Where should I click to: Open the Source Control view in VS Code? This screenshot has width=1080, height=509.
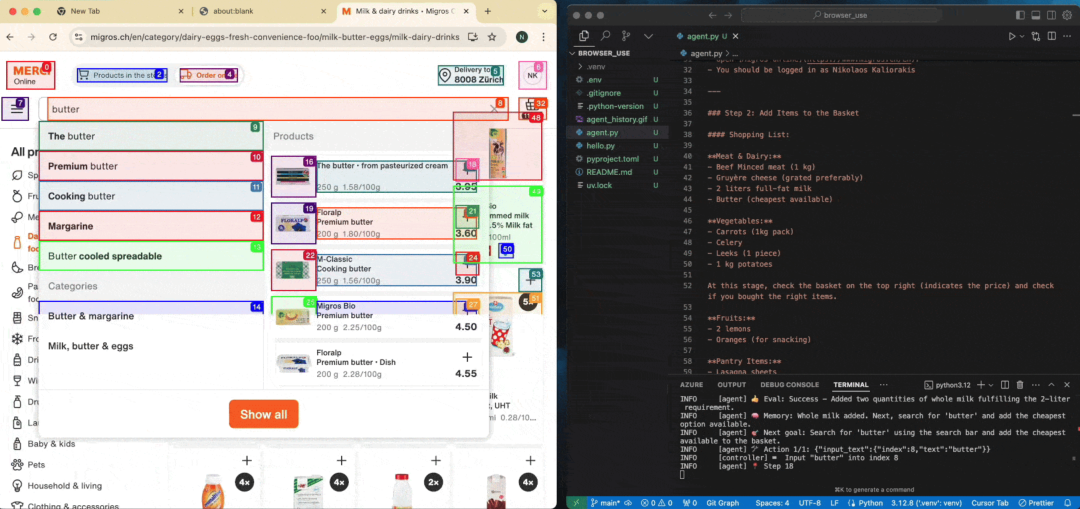(x=626, y=36)
